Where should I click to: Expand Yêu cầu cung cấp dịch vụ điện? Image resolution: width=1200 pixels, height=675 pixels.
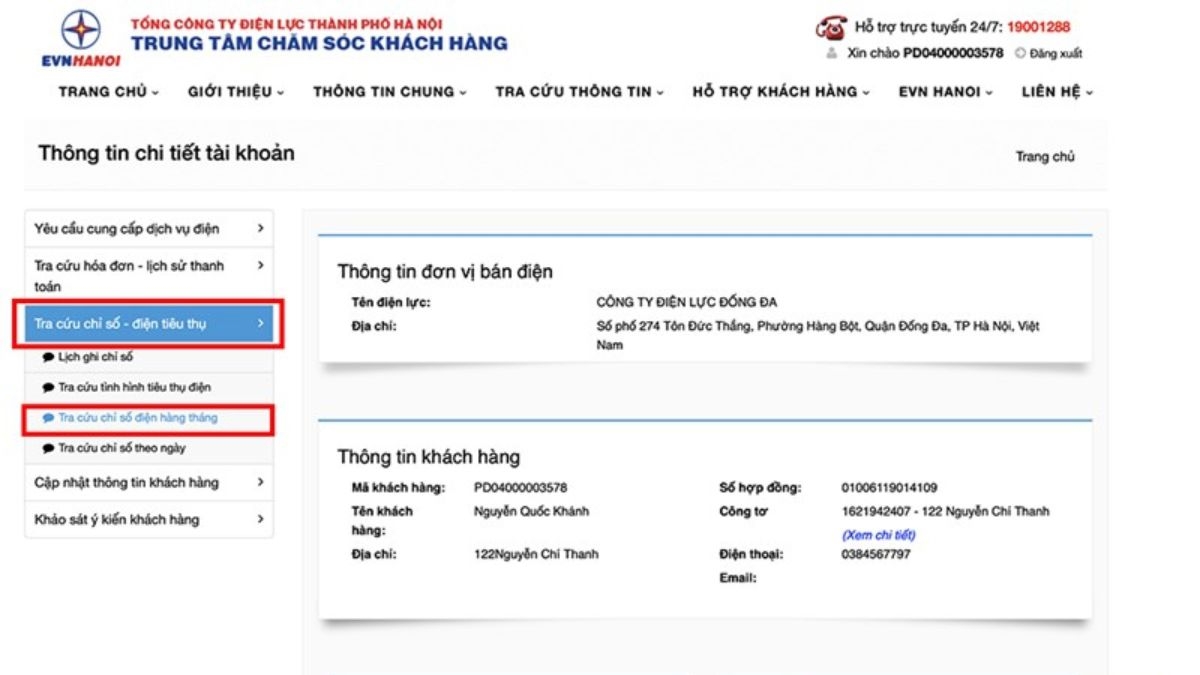pyautogui.click(x=260, y=229)
